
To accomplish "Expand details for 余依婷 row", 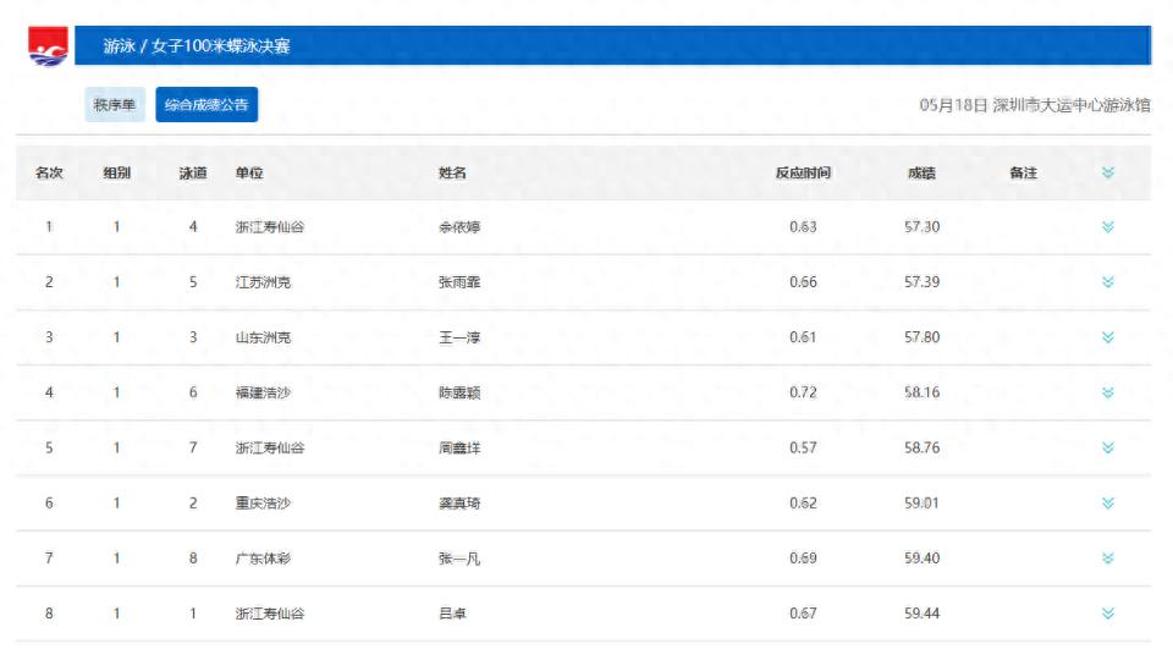I will tap(1108, 227).
